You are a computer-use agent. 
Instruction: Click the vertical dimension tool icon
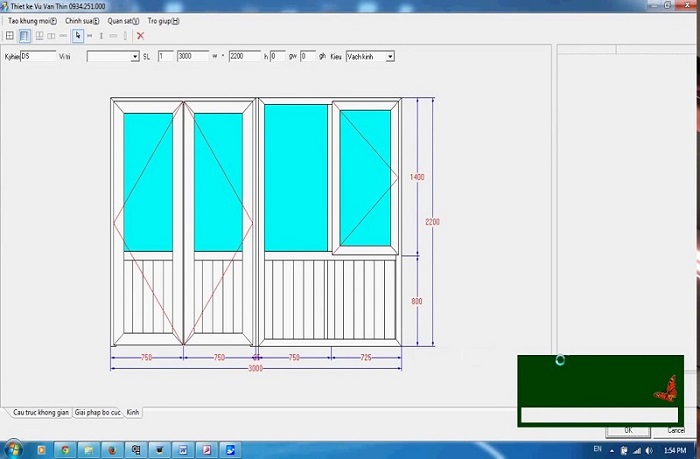coord(101,36)
